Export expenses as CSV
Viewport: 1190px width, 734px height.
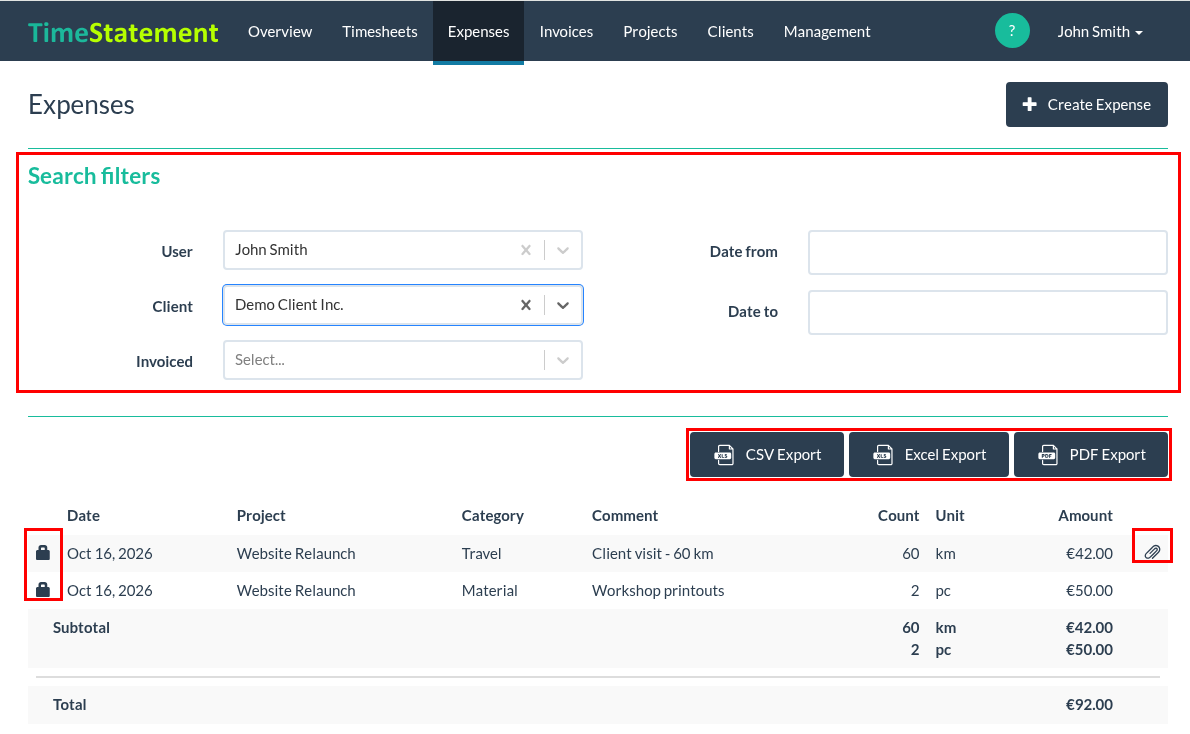point(767,455)
